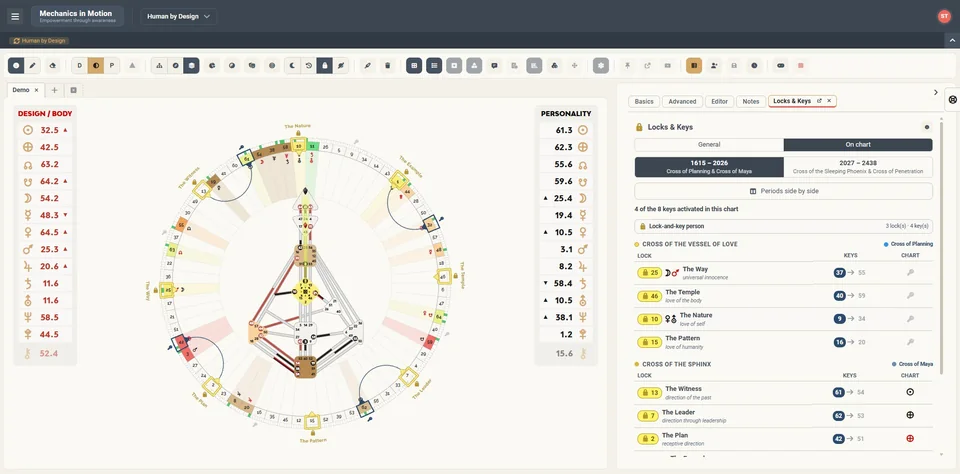The image size is (960, 474).
Task: Click the gear settings button in toolbar
Action: [x=601, y=66]
